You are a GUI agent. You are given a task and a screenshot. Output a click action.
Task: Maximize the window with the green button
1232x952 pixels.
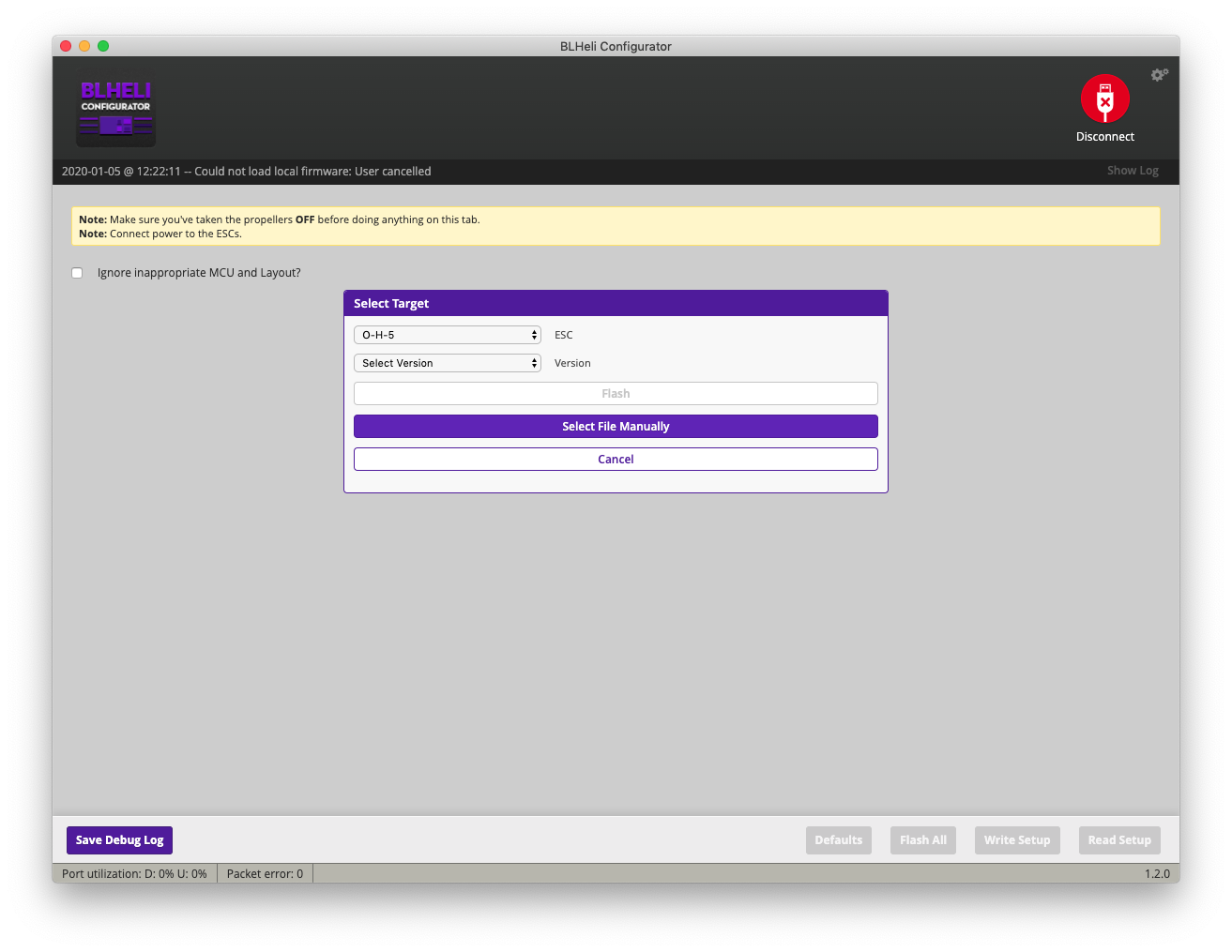pyautogui.click(x=103, y=46)
